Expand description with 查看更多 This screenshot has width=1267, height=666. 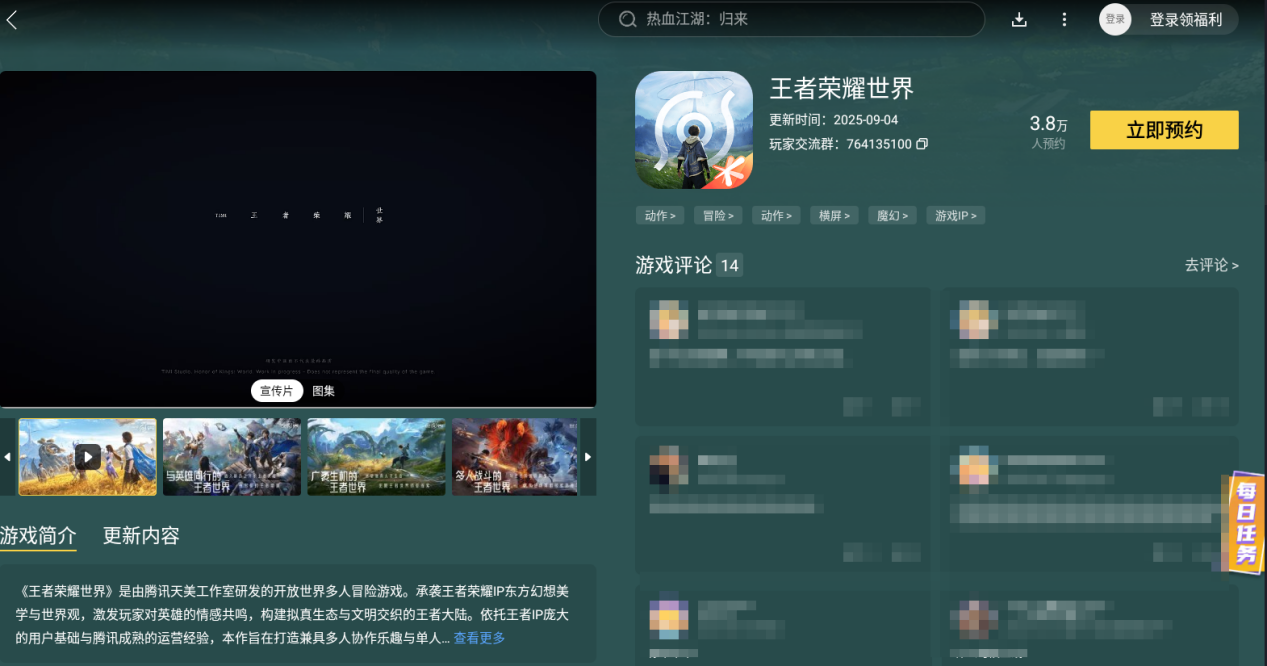[479, 637]
